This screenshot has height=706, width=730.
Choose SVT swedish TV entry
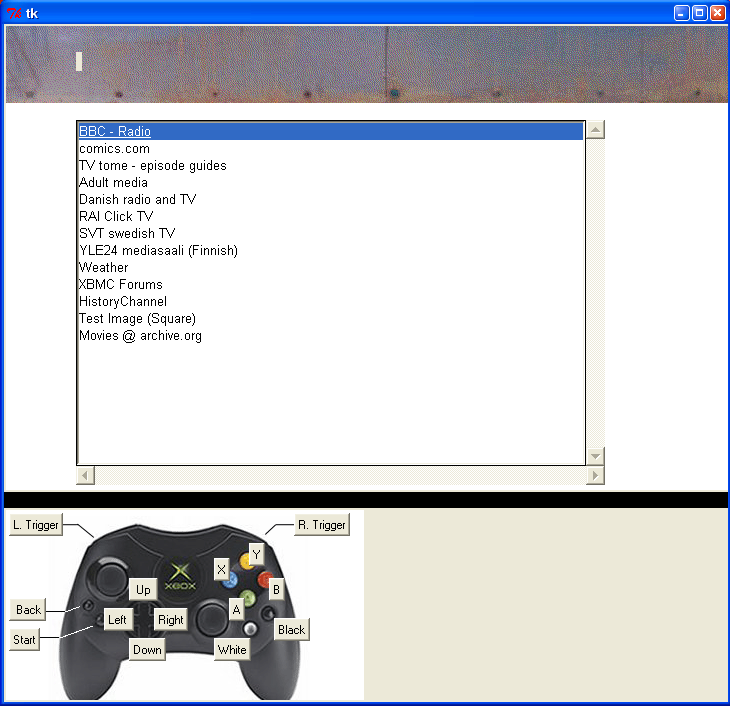coord(331,233)
